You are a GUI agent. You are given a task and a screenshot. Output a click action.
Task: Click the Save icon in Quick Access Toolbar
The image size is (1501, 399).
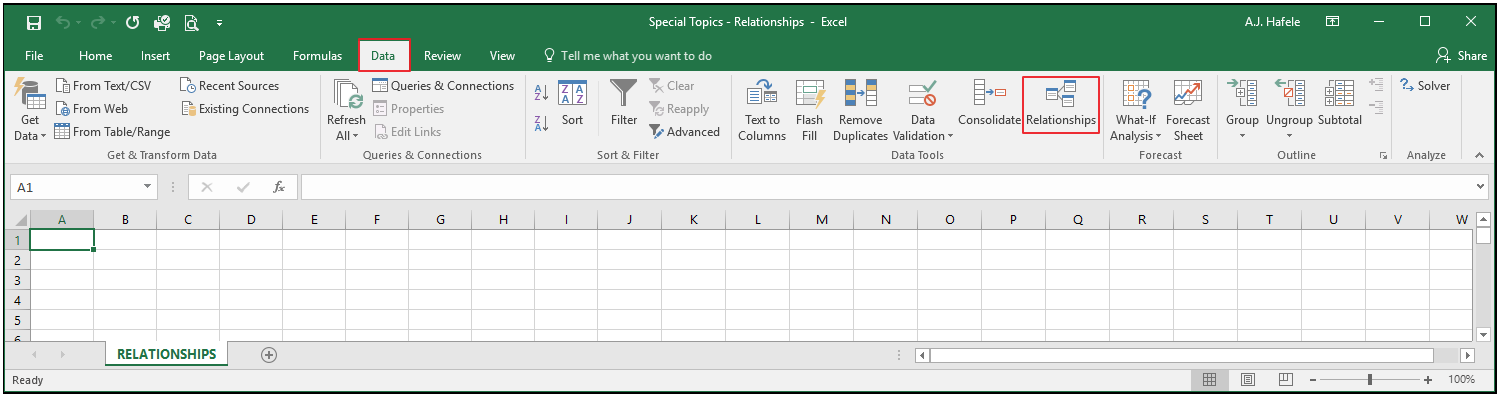click(x=33, y=22)
